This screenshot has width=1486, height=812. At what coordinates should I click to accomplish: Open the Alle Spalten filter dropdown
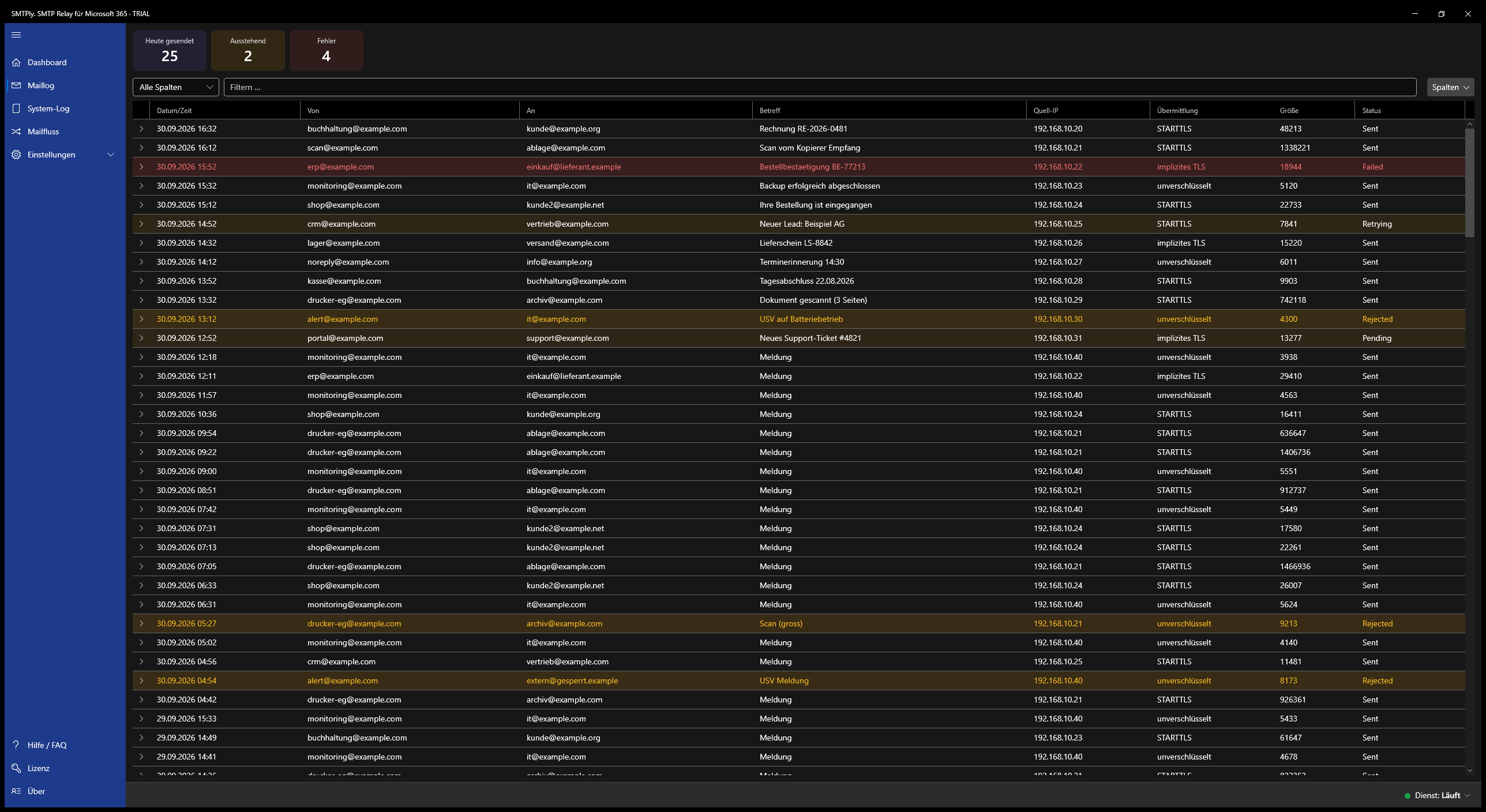176,87
